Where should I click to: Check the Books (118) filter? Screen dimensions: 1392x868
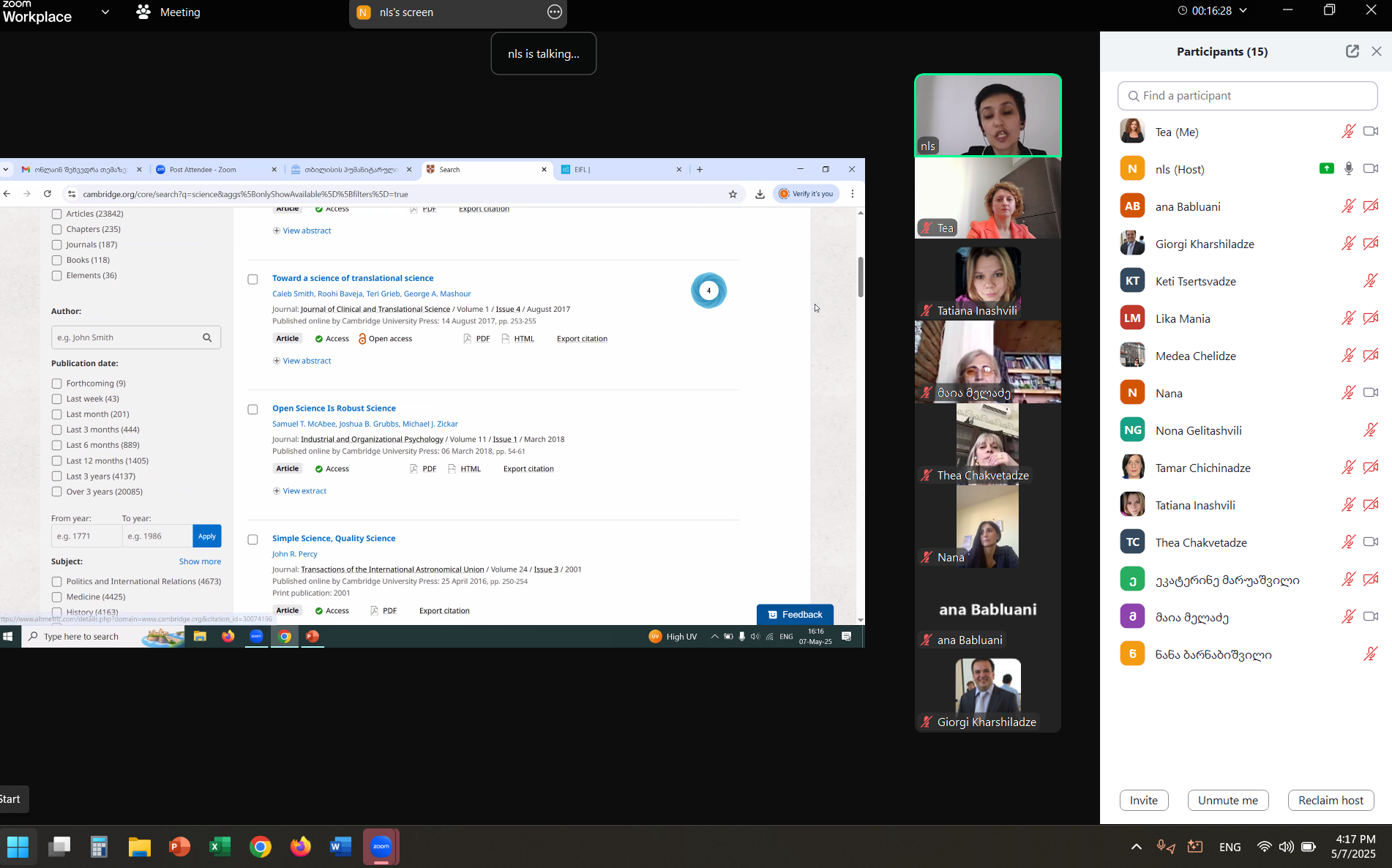click(x=56, y=260)
